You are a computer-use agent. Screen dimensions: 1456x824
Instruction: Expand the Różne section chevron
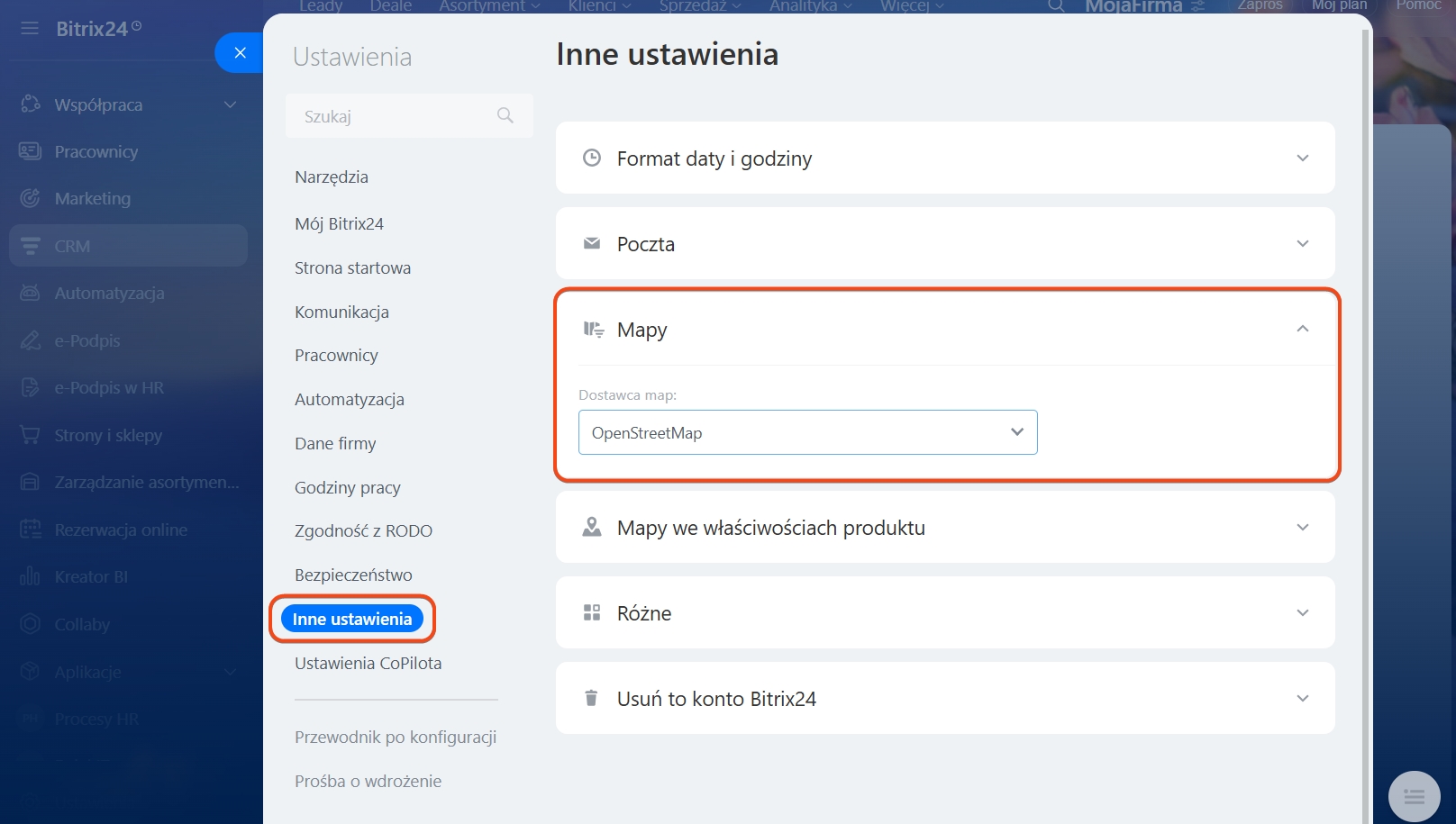(x=1302, y=613)
